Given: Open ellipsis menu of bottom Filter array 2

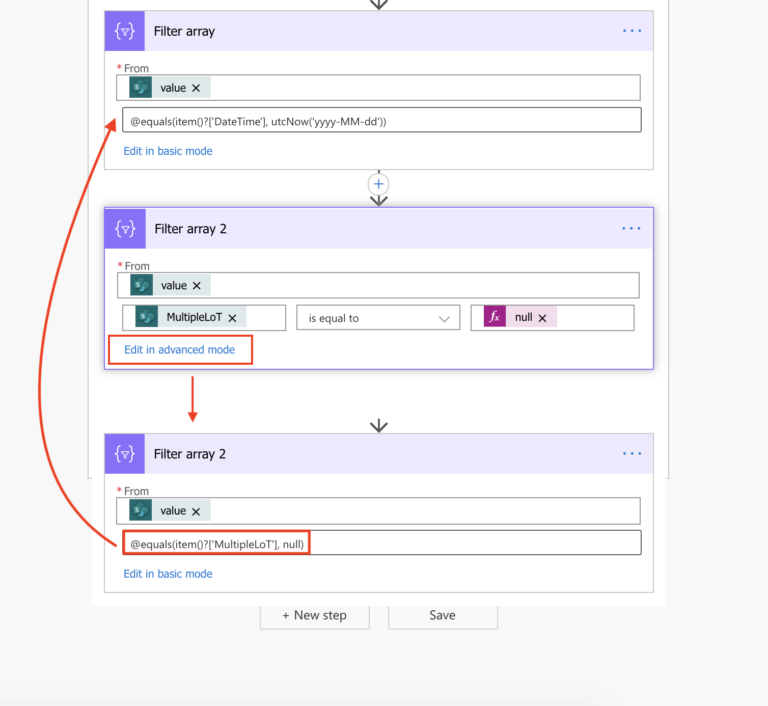Looking at the screenshot, I should [x=632, y=454].
